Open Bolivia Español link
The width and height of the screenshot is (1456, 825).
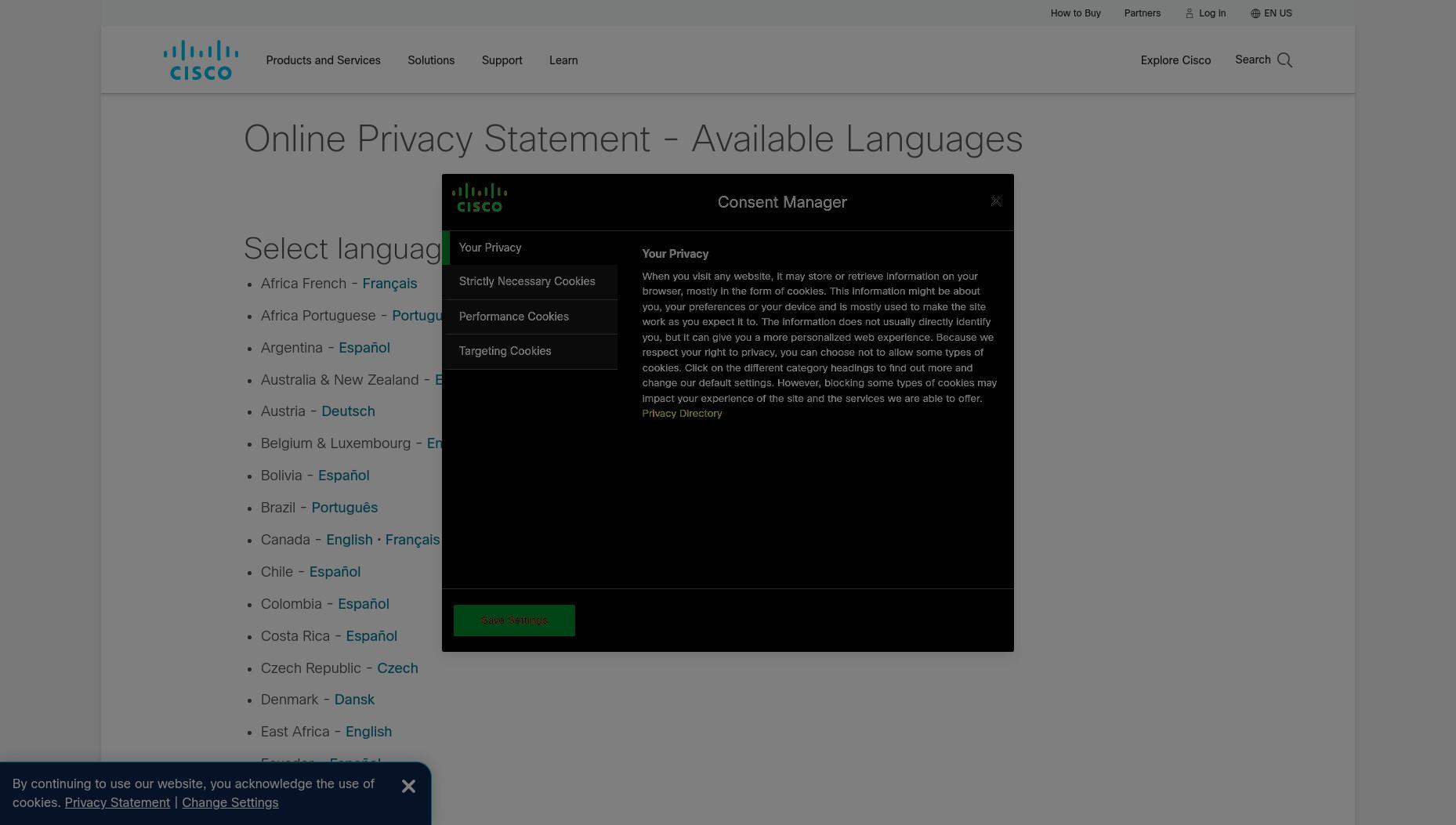pos(343,476)
